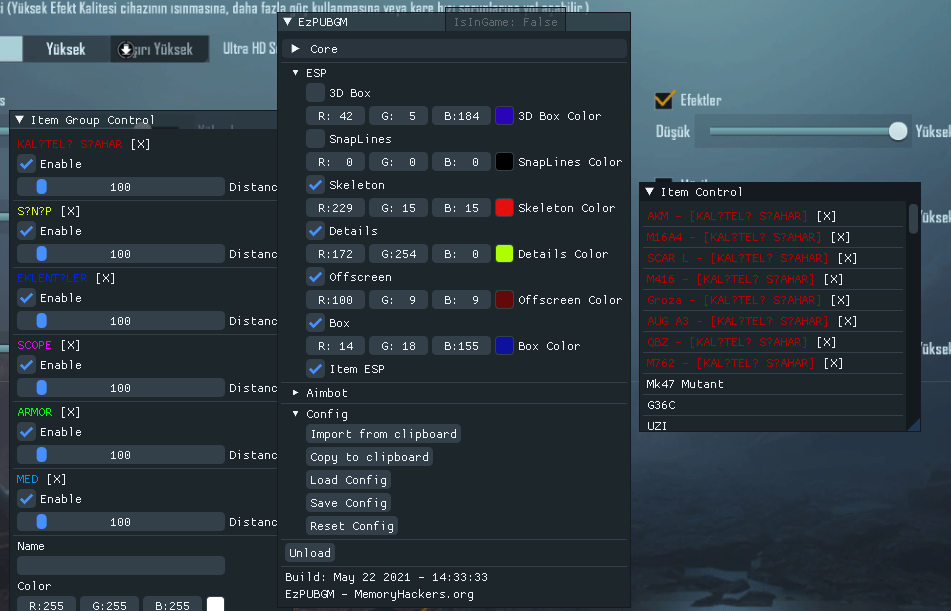Remove the SCOPE group via [X]
951x611 pixels.
[70, 345]
